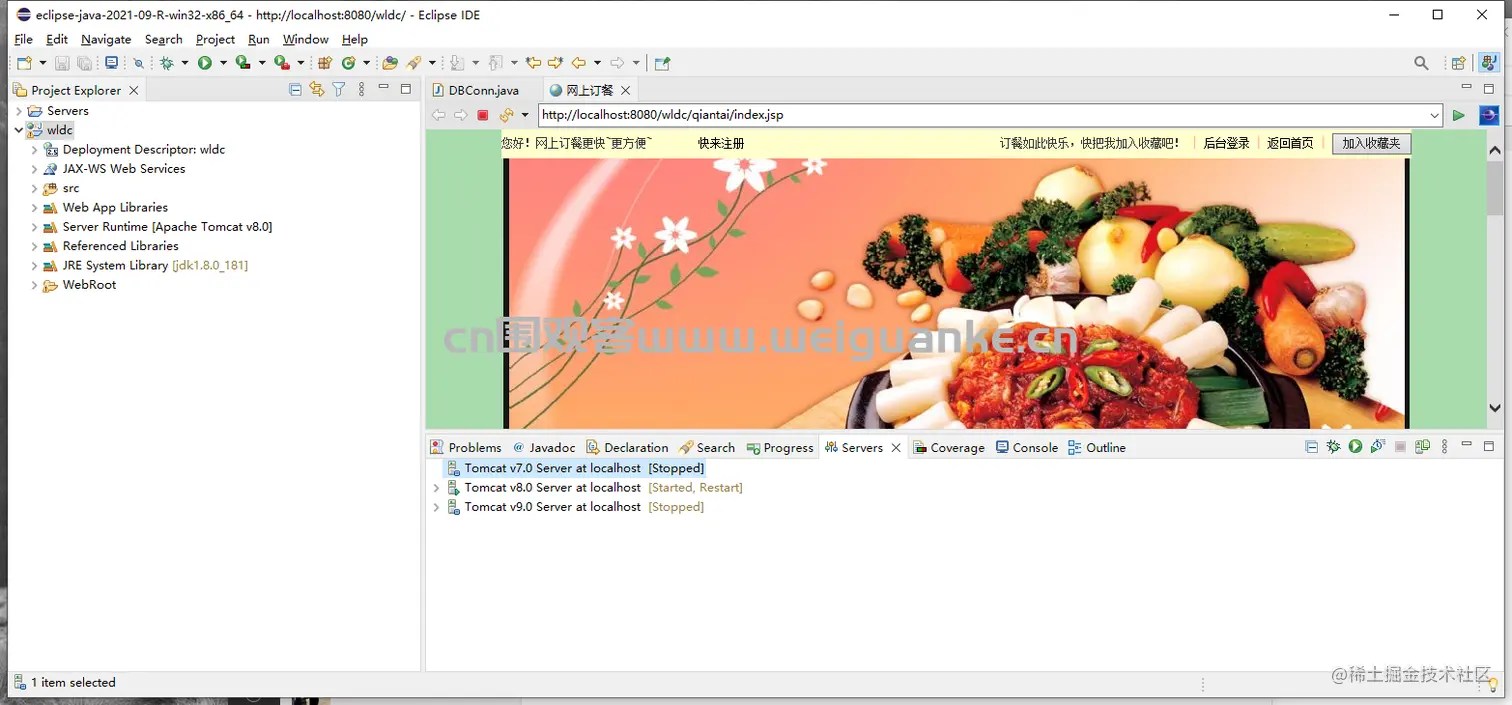
Task: Open the Search icon on the toolbar
Action: [x=1421, y=62]
